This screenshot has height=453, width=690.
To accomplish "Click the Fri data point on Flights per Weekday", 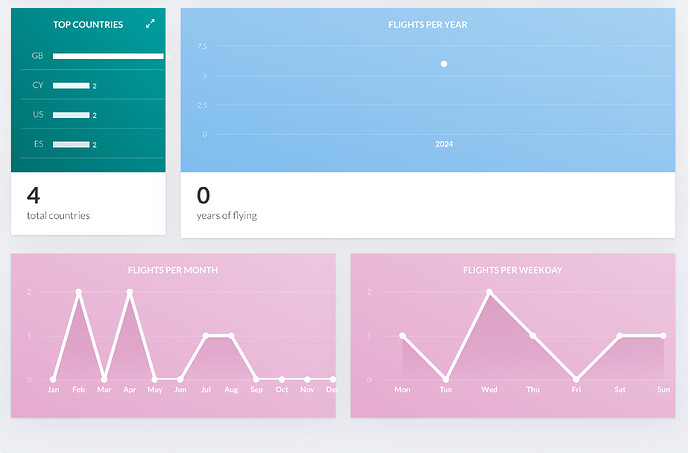I will click(576, 379).
